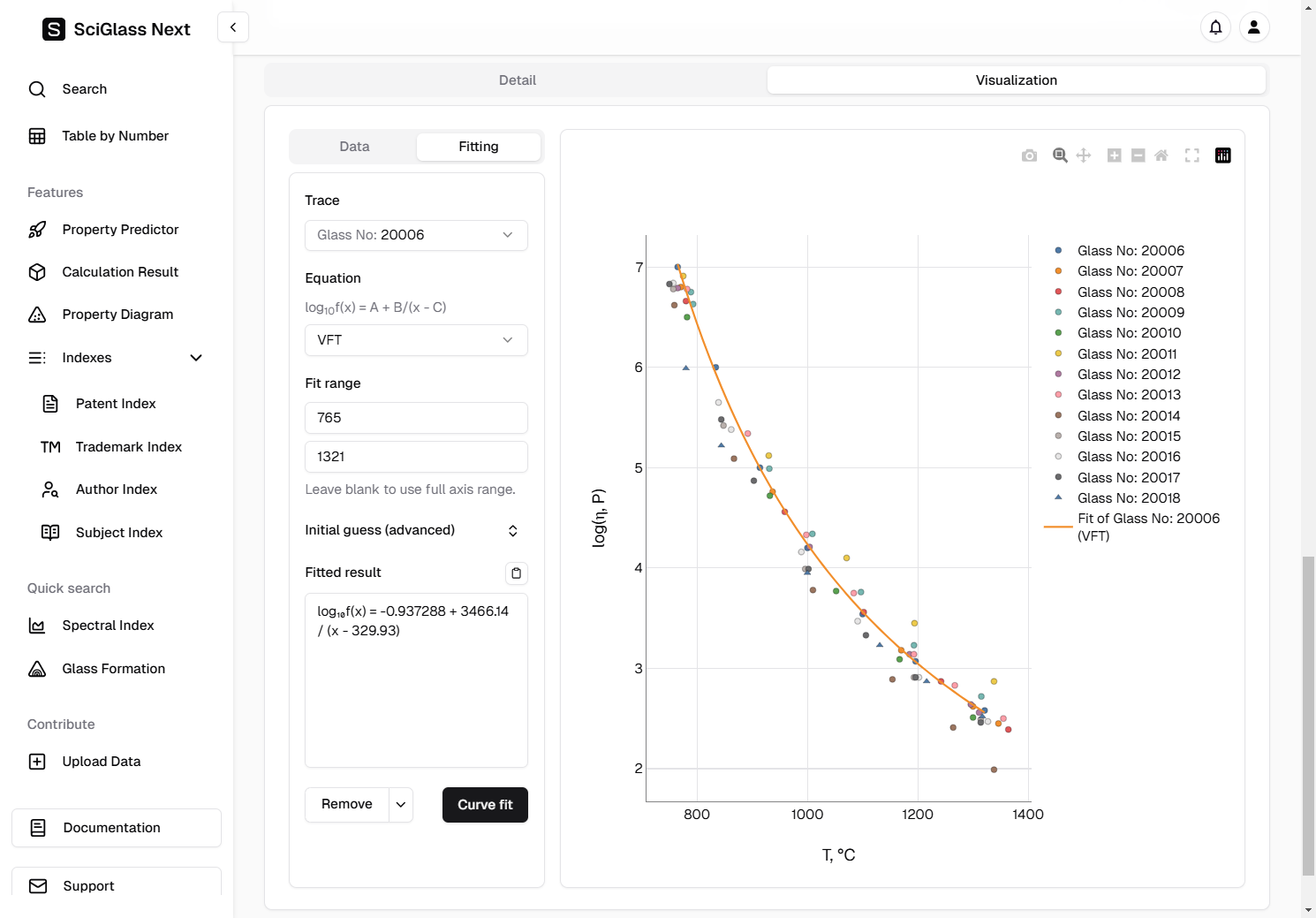Open user account profile icon
This screenshot has width=1316, height=918.
click(x=1253, y=27)
